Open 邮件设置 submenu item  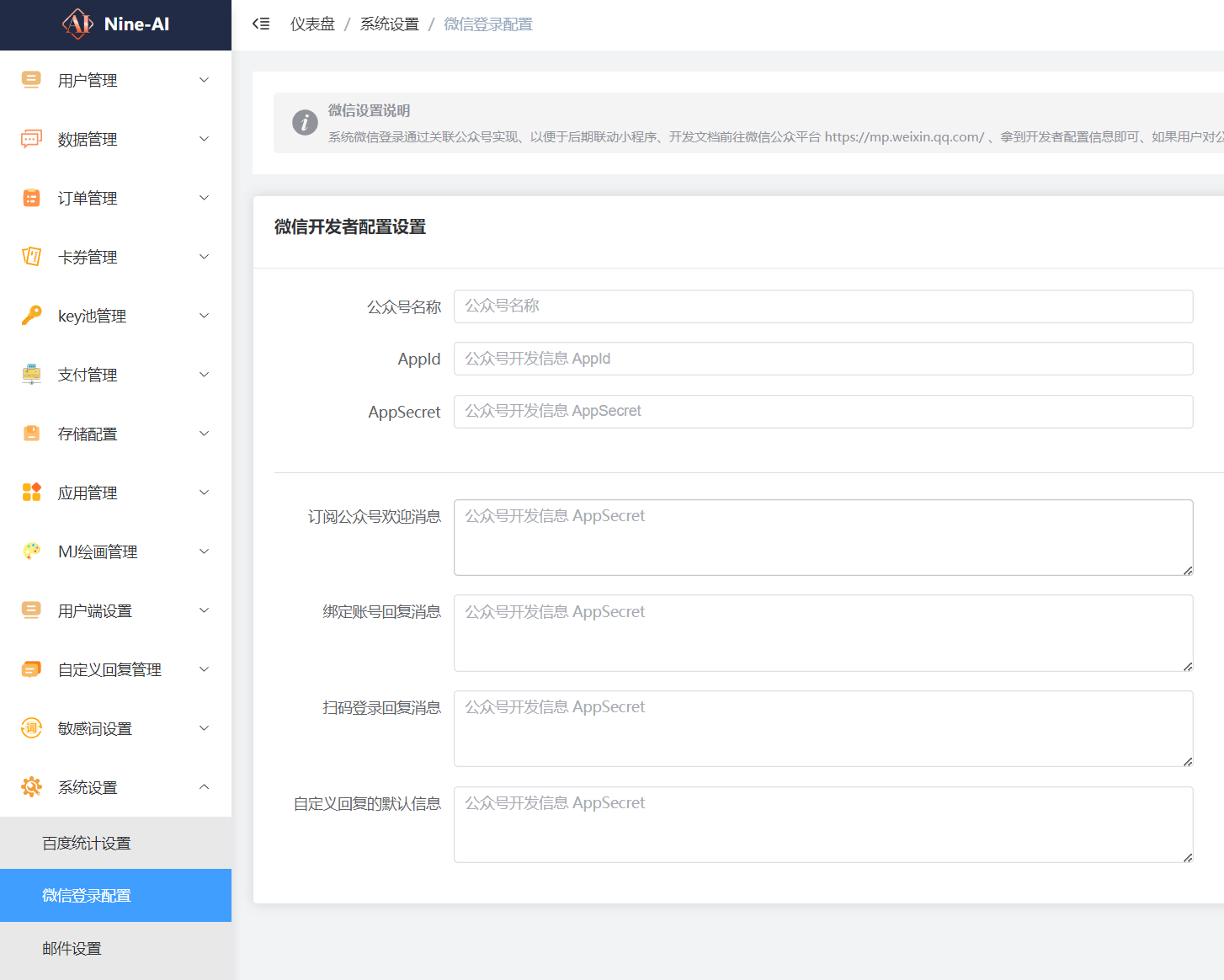(72, 949)
